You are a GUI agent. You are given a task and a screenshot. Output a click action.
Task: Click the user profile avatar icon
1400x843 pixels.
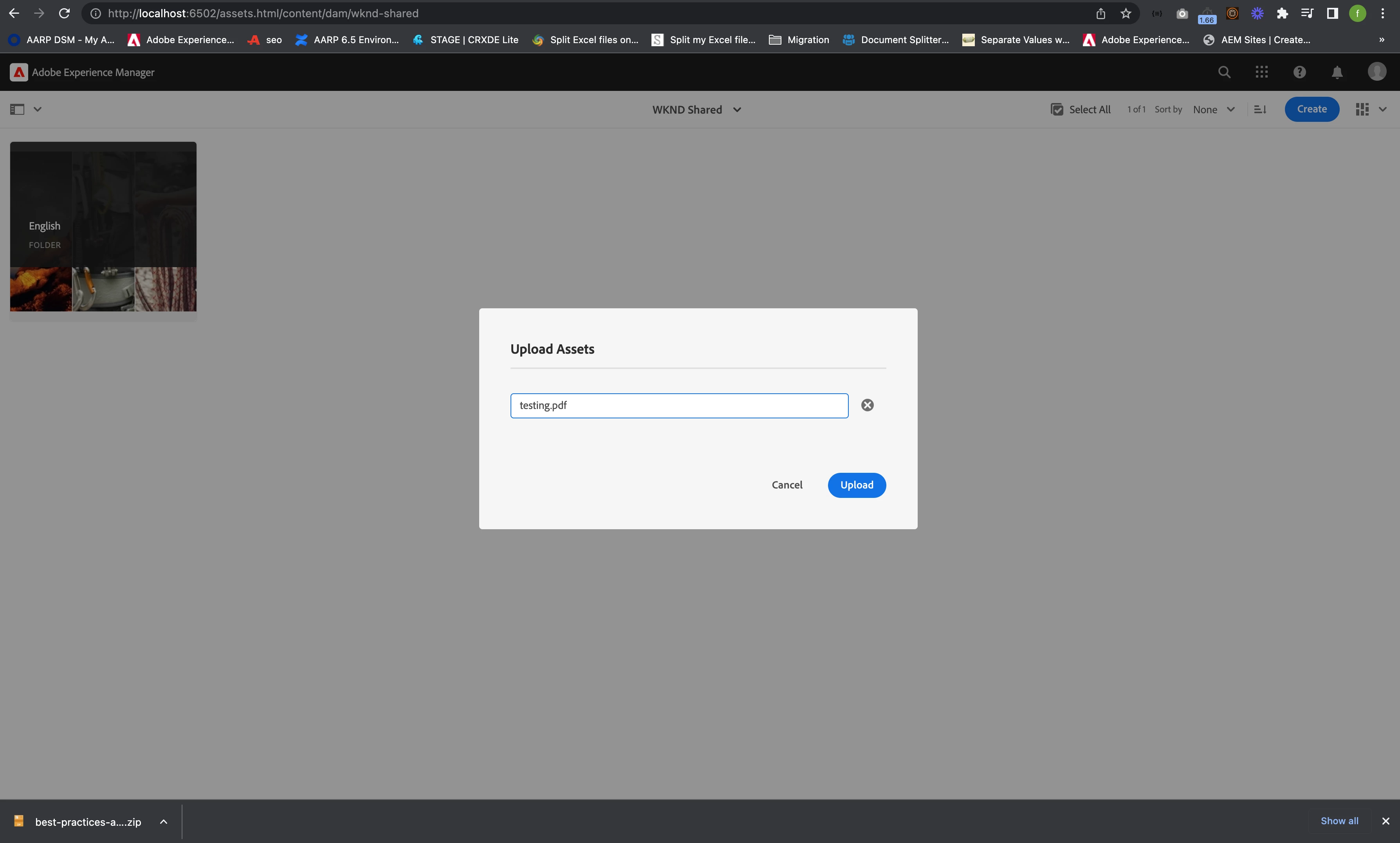1377,72
